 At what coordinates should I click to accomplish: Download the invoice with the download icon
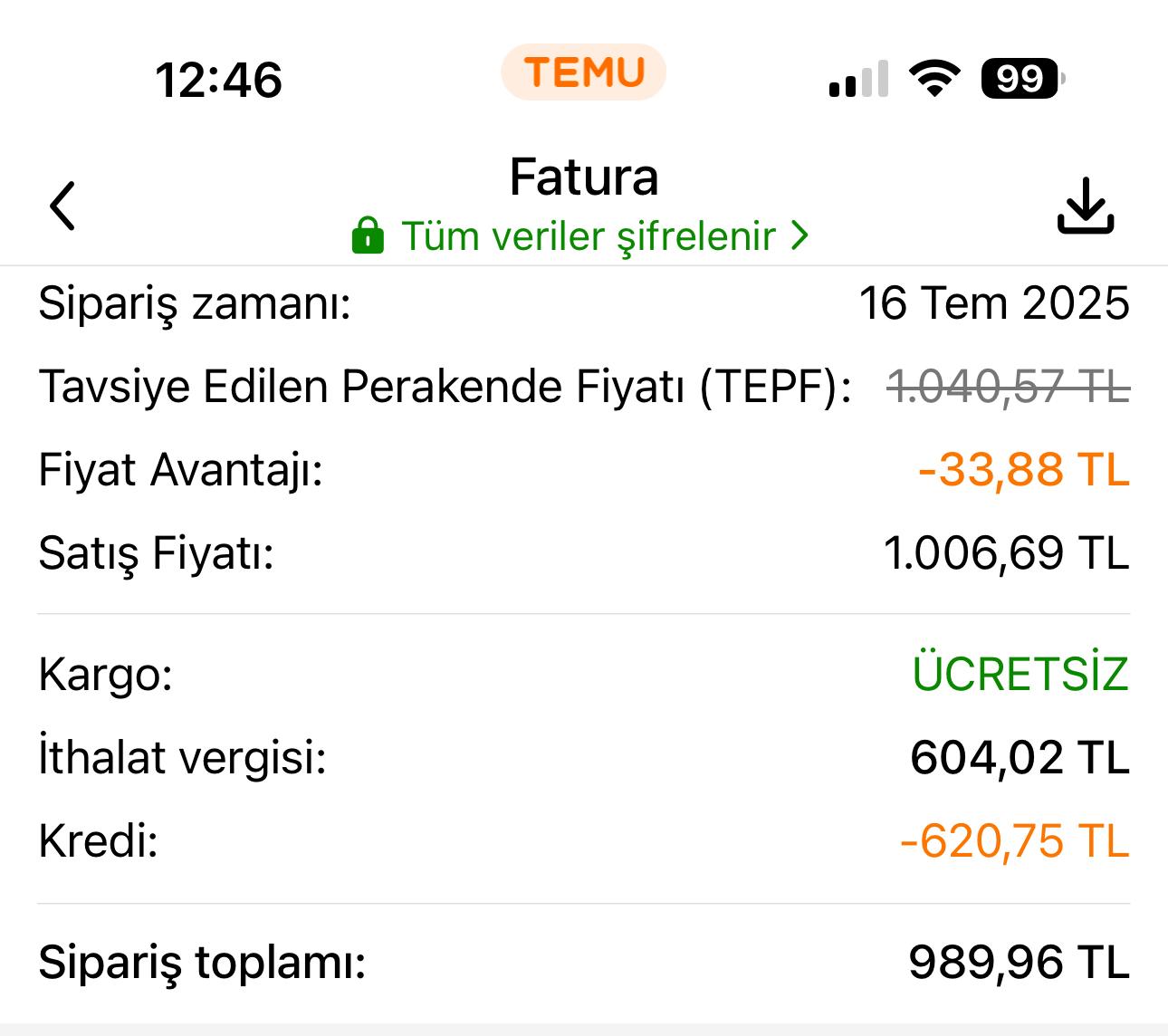click(x=1086, y=206)
